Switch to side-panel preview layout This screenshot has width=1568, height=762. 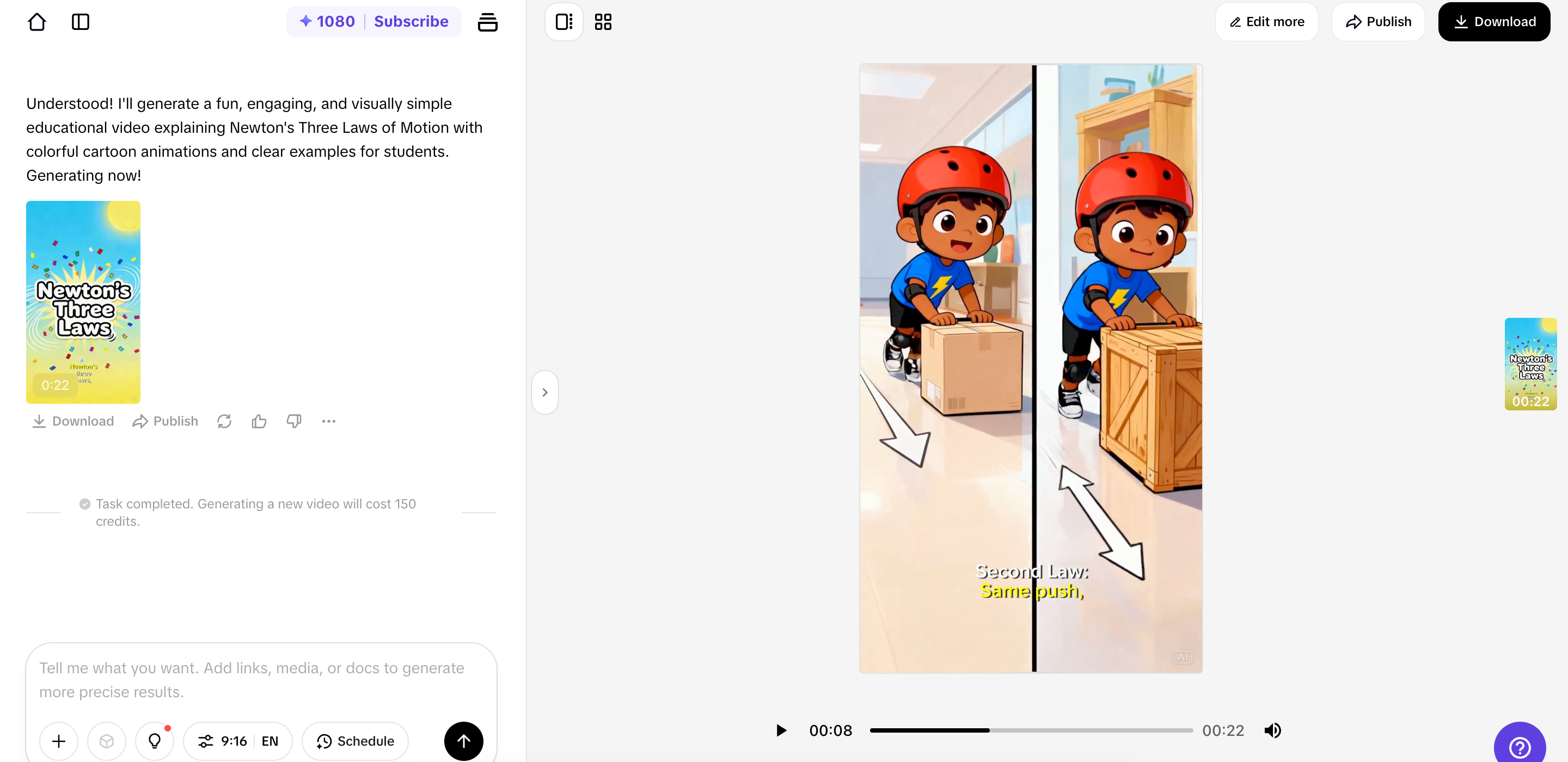point(563,22)
